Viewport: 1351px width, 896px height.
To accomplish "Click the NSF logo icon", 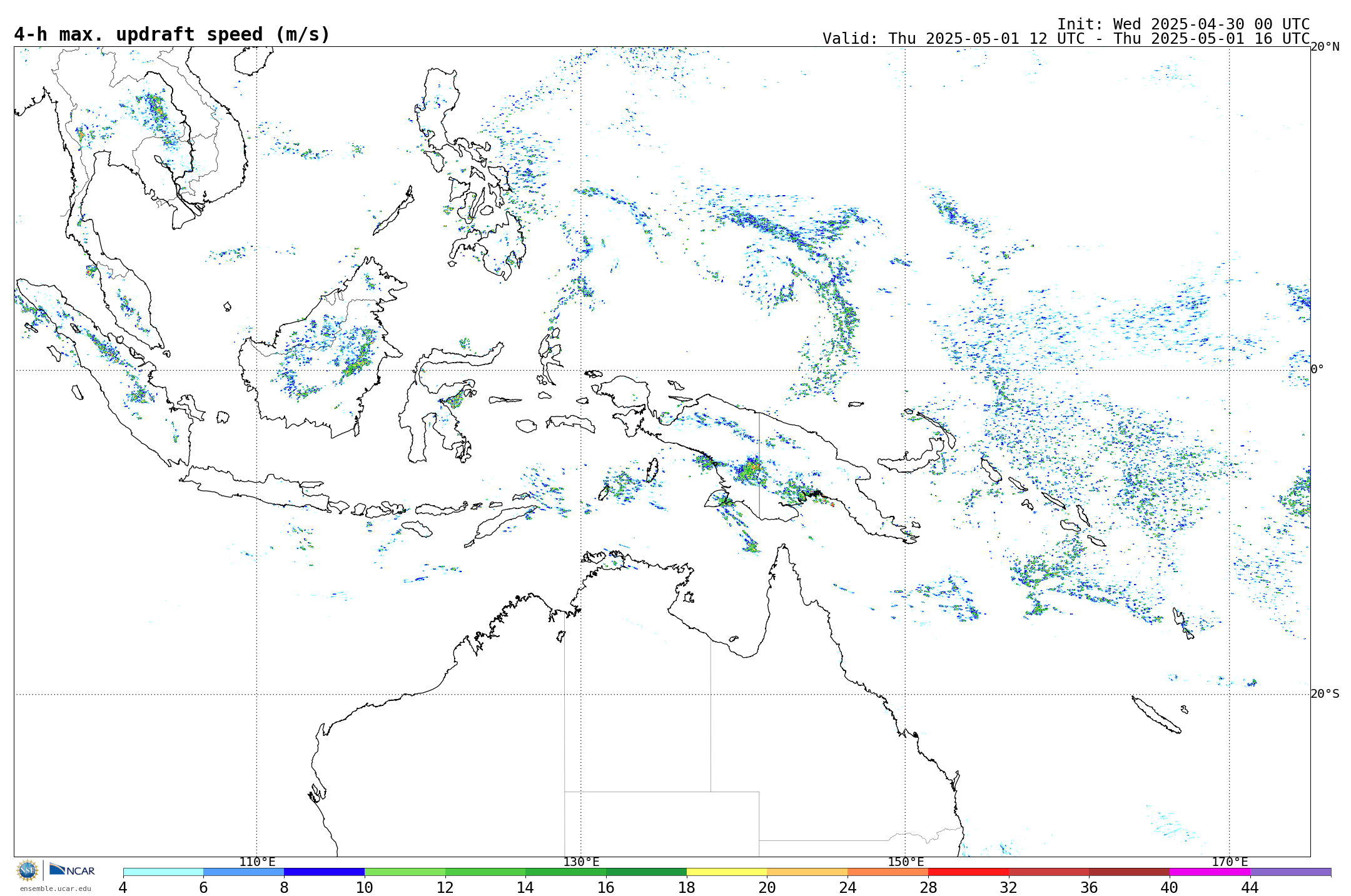I will 28,870.
